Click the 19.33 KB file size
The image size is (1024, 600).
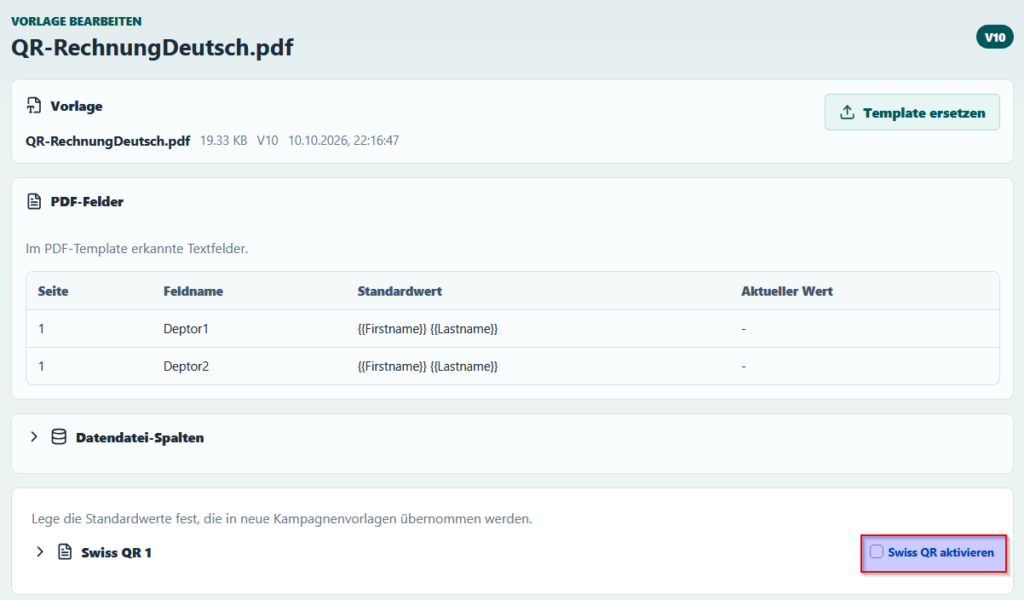(223, 140)
